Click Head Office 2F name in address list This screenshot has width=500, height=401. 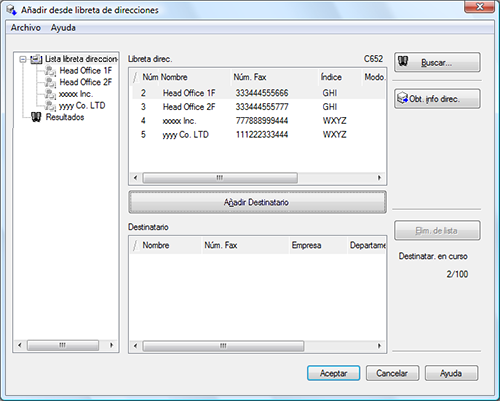[x=189, y=107]
